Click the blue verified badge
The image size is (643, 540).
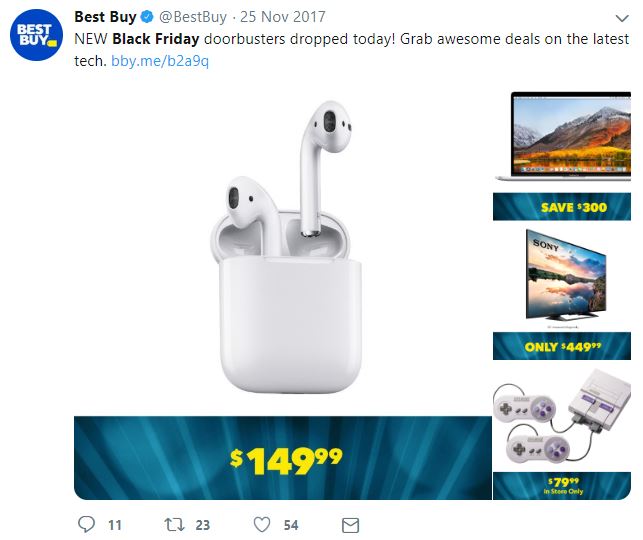tap(147, 17)
